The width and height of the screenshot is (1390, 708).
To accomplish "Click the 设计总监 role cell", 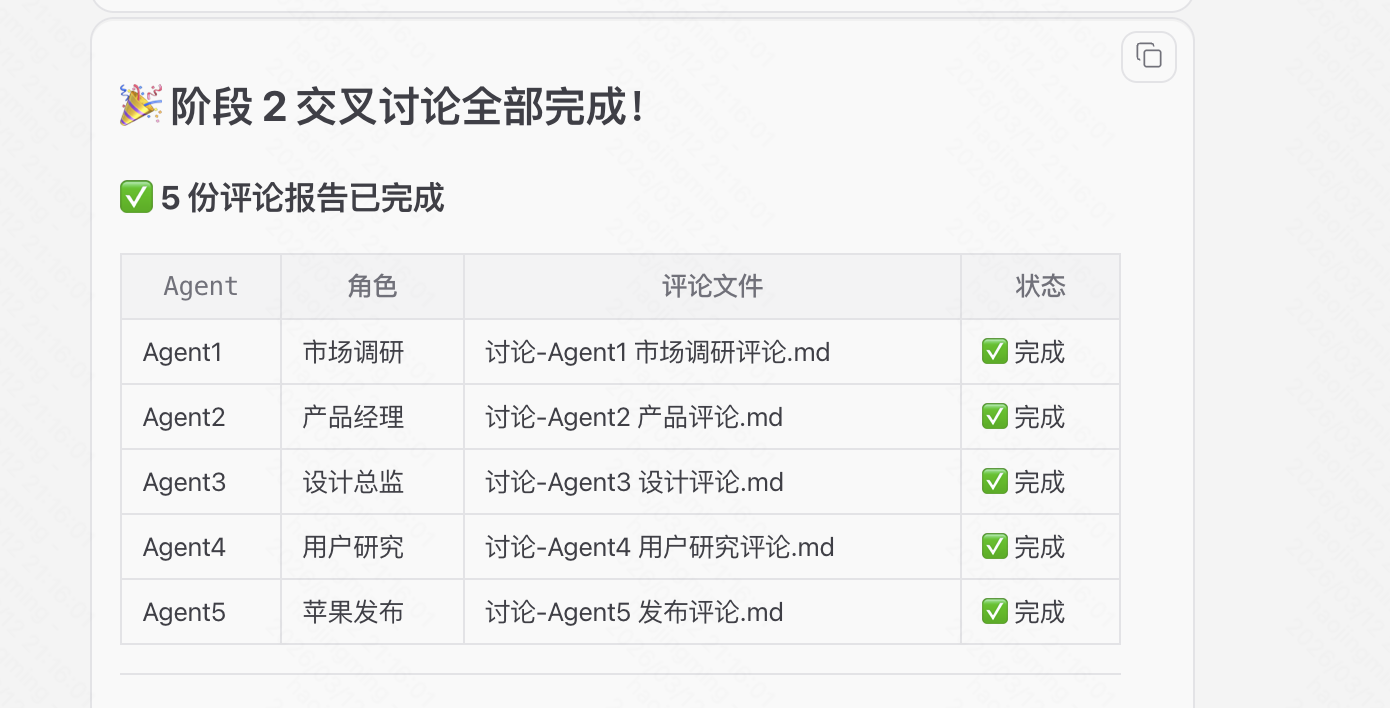I will (x=353, y=482).
